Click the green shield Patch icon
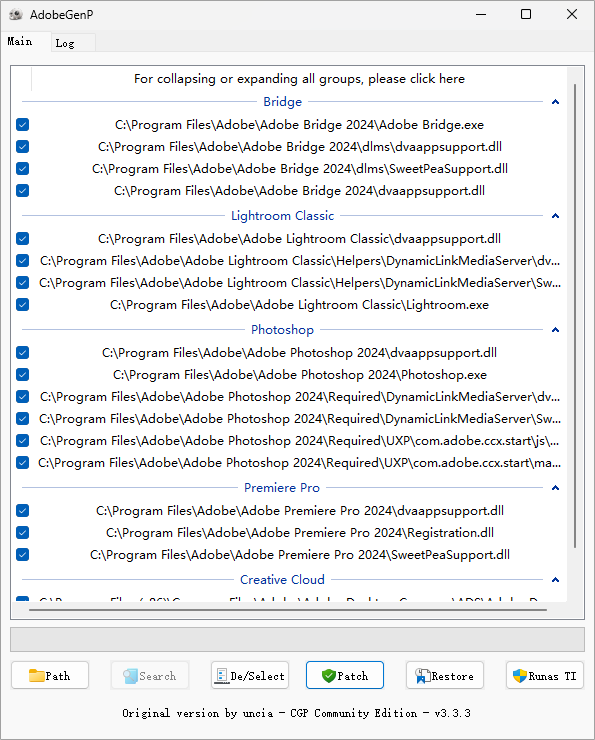595x740 pixels. pos(329,676)
